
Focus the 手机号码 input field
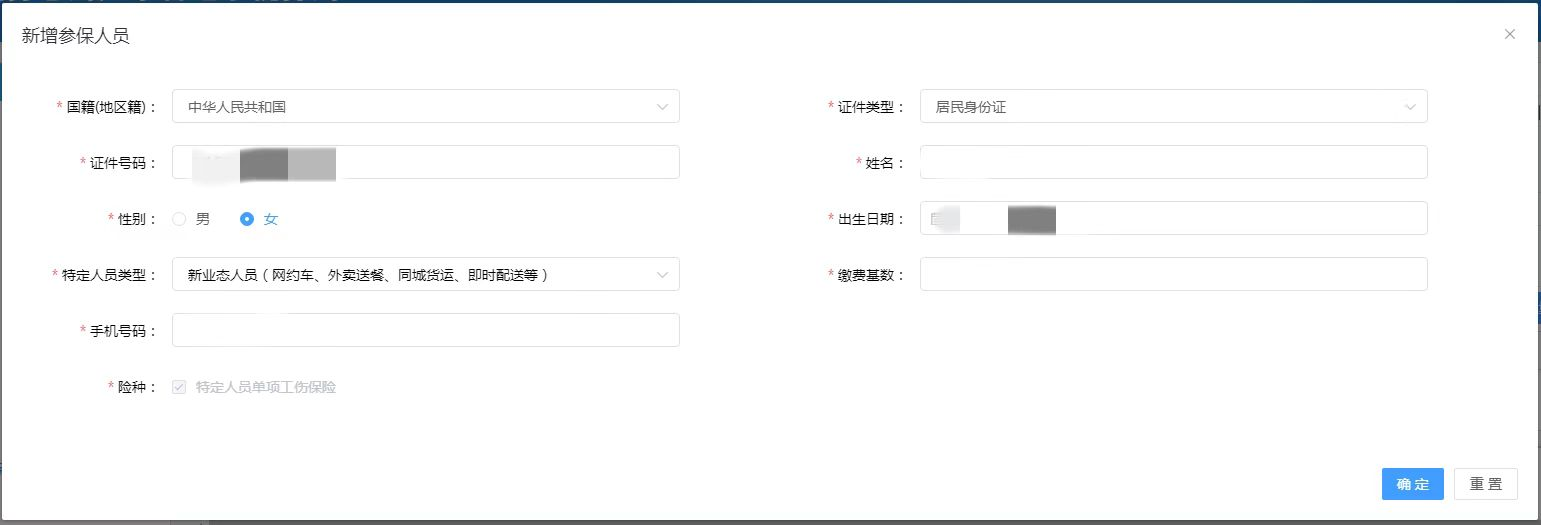click(x=425, y=331)
